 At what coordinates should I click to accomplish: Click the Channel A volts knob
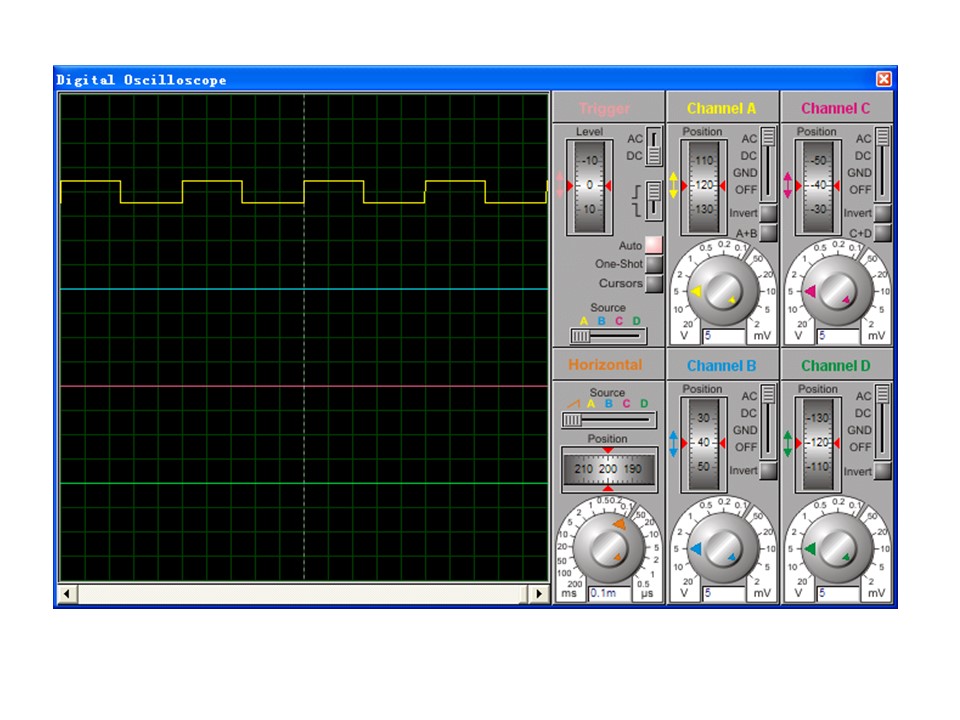(723, 291)
